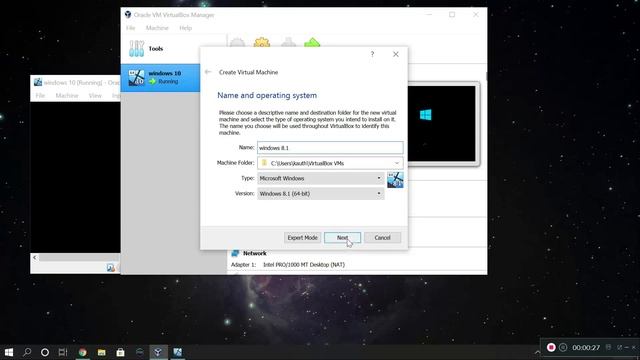Open Chrome from the taskbar
Image resolution: width=640 pixels, height=360 pixels.
[x=82, y=352]
